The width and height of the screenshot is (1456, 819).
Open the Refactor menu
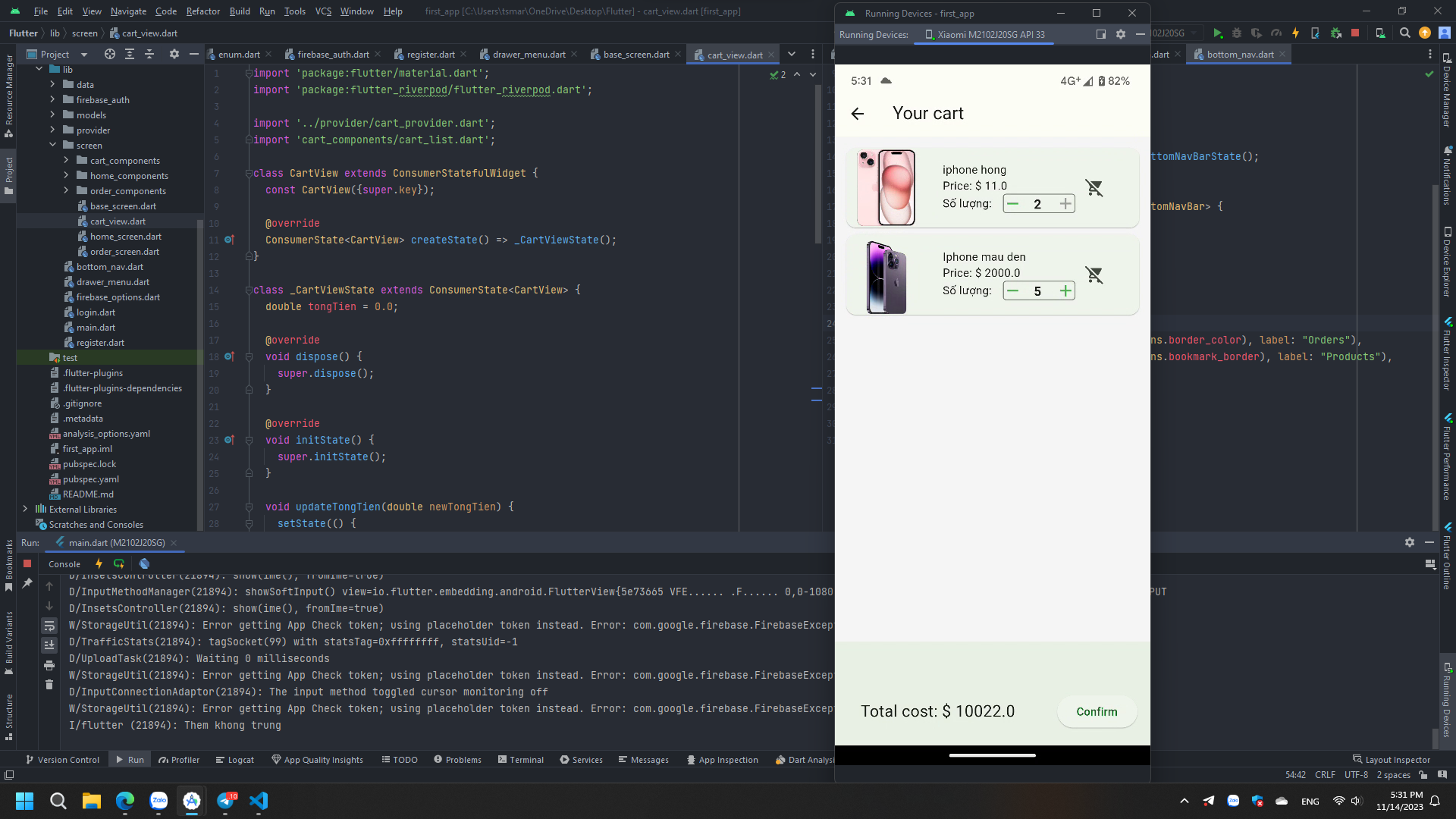click(x=202, y=11)
